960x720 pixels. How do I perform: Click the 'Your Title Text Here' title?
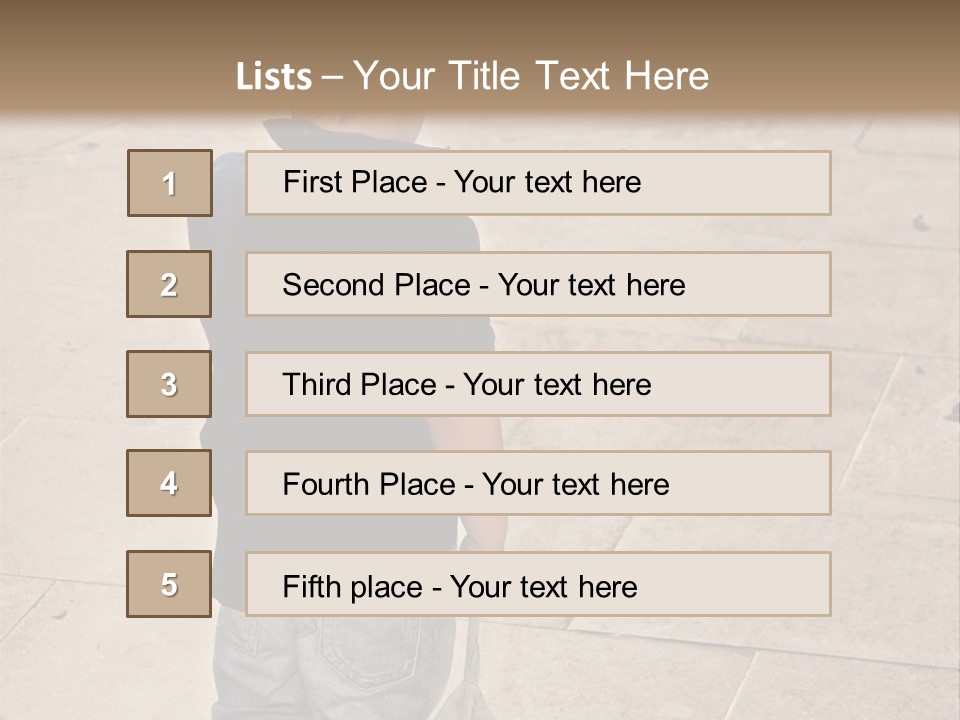[x=531, y=76]
